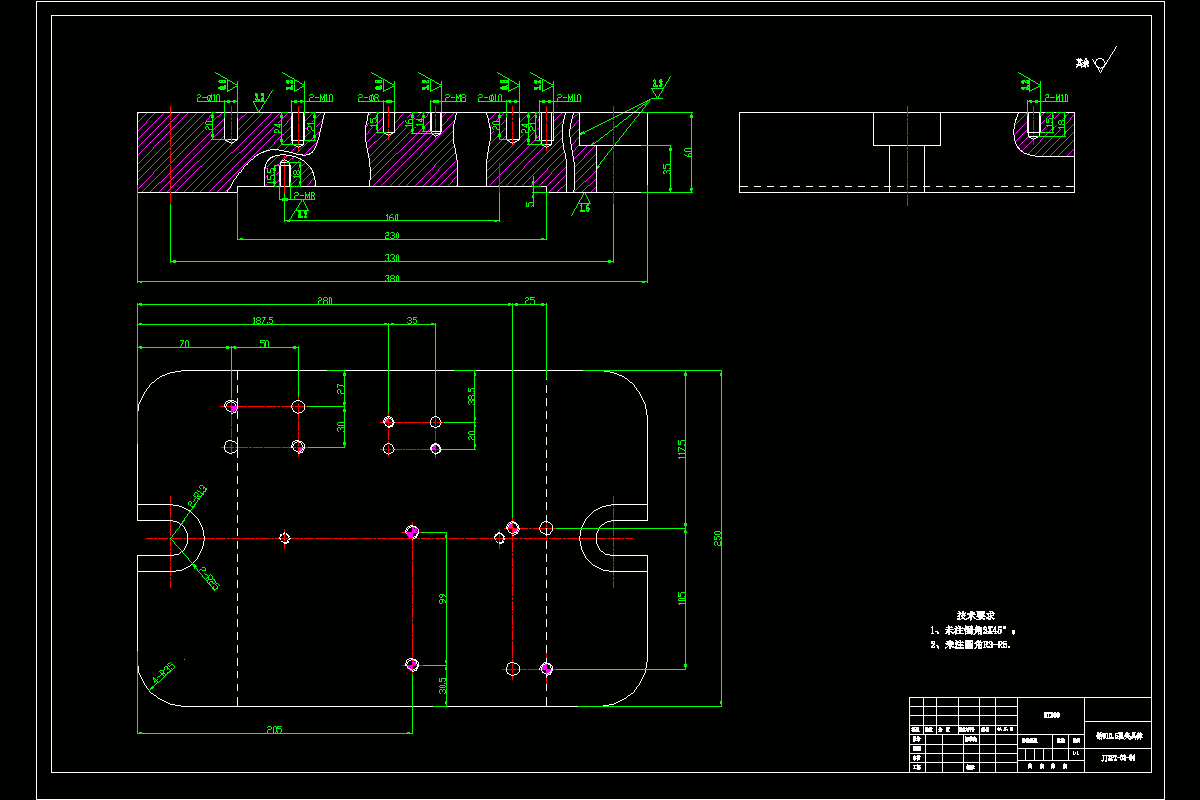The height and width of the screenshot is (800, 1200).
Task: Click the 60 height dimension
Action: (x=687, y=152)
